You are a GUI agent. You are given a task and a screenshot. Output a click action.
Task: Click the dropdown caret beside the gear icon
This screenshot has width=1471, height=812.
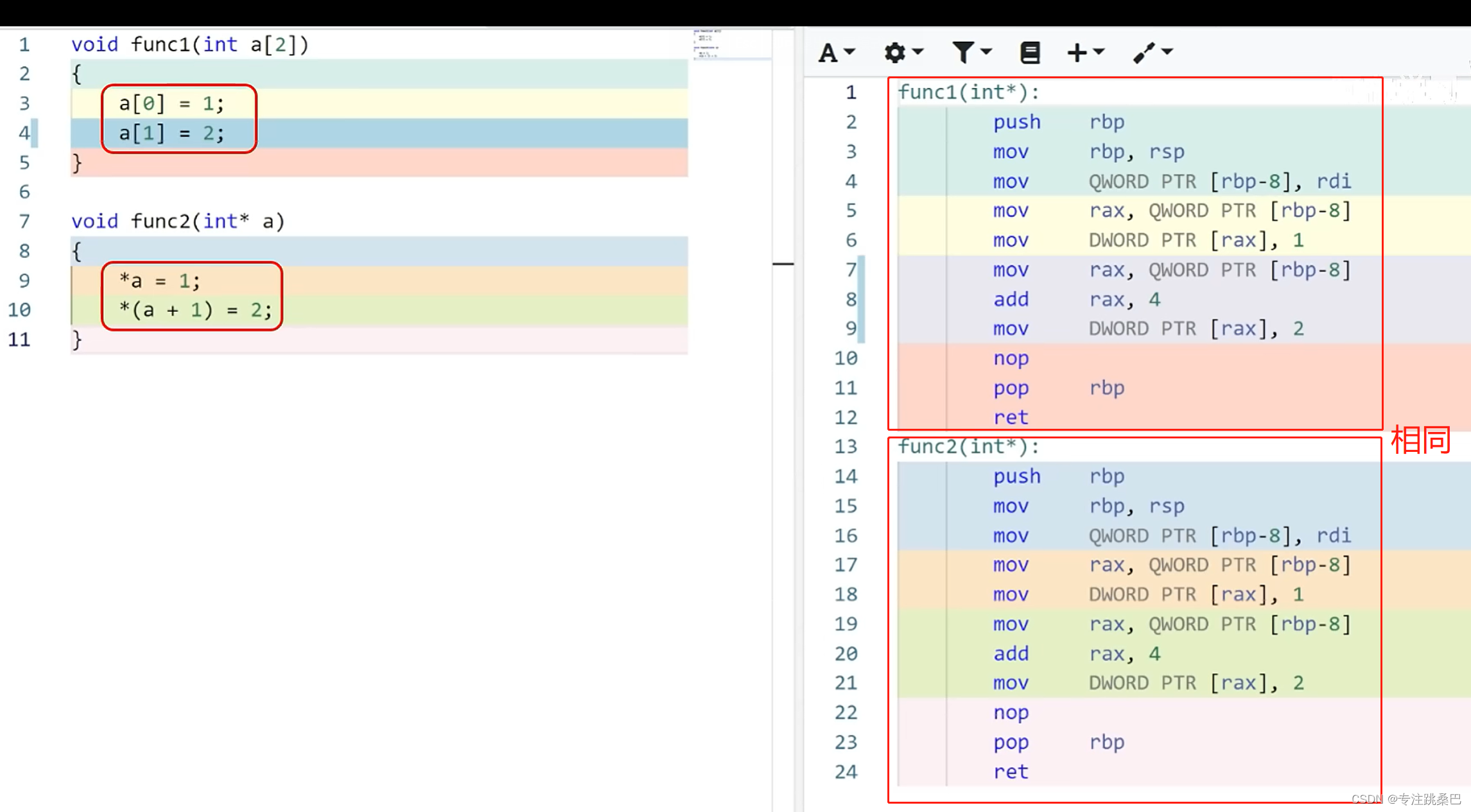tap(918, 51)
